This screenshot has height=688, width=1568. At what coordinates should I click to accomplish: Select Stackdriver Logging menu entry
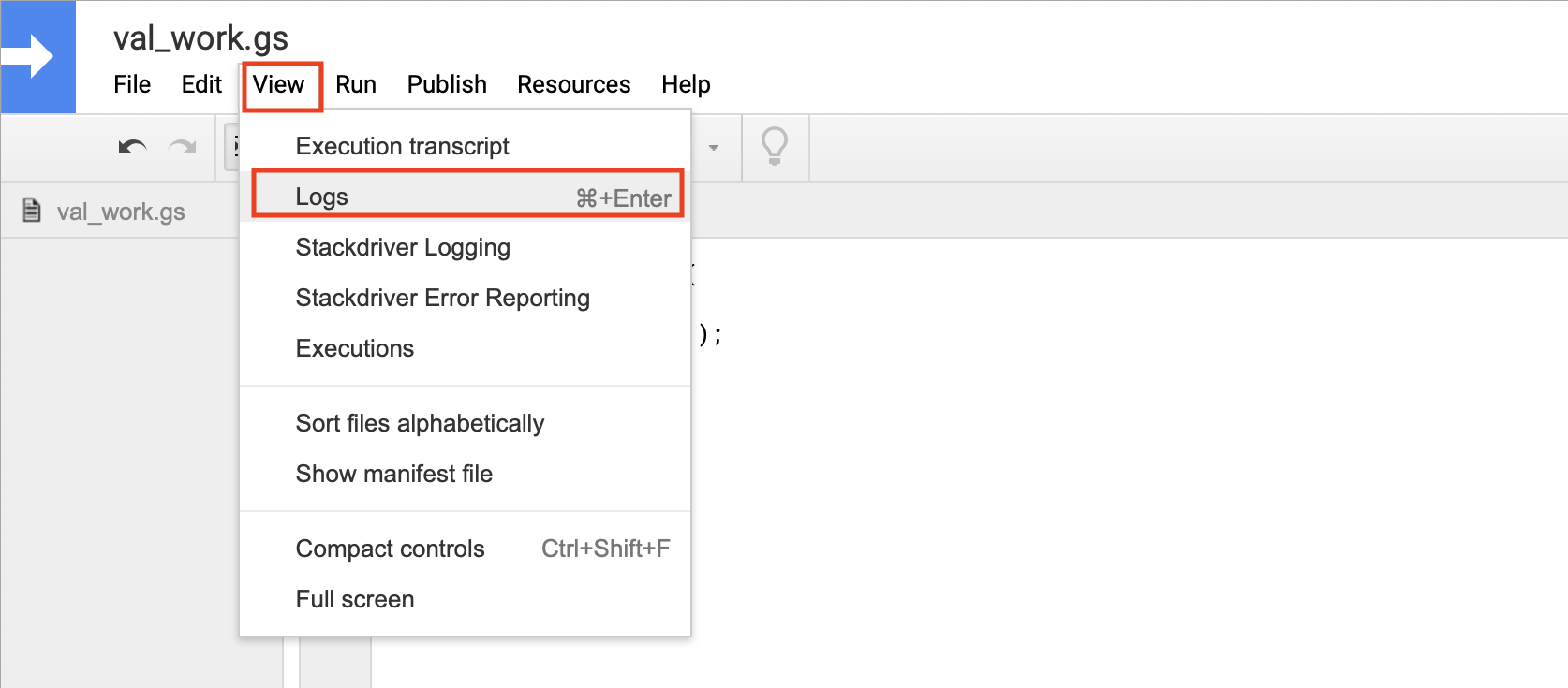(466, 247)
